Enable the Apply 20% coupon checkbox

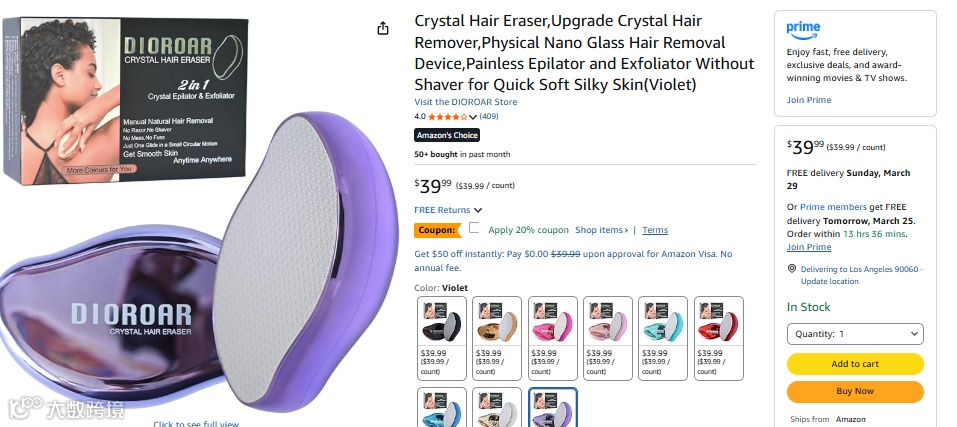[474, 228]
